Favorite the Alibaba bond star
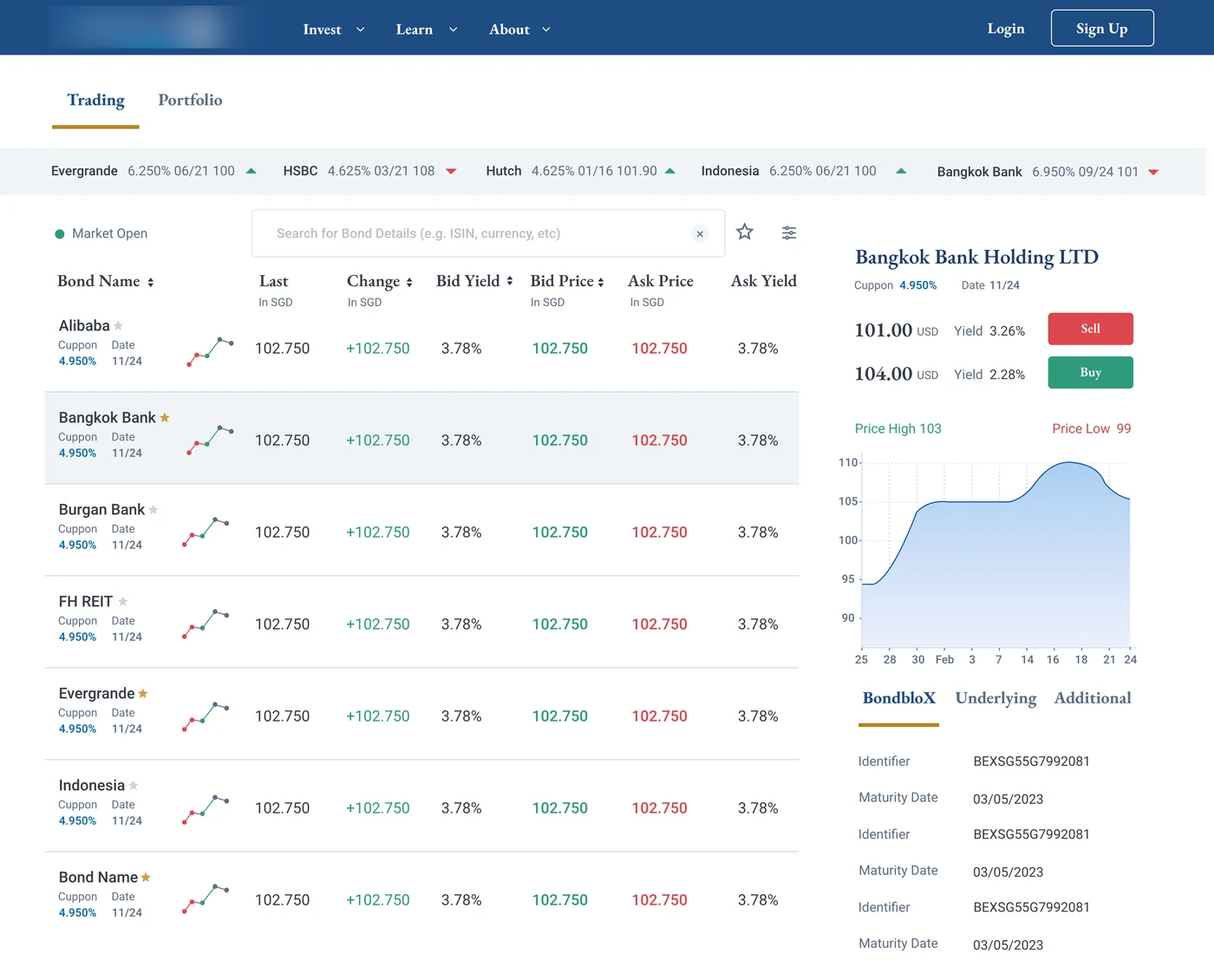The height and width of the screenshot is (980, 1214). click(x=118, y=326)
